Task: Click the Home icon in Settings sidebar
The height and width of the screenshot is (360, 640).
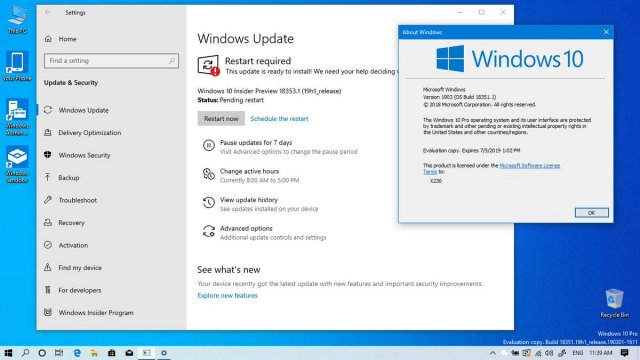Action: (x=48, y=39)
